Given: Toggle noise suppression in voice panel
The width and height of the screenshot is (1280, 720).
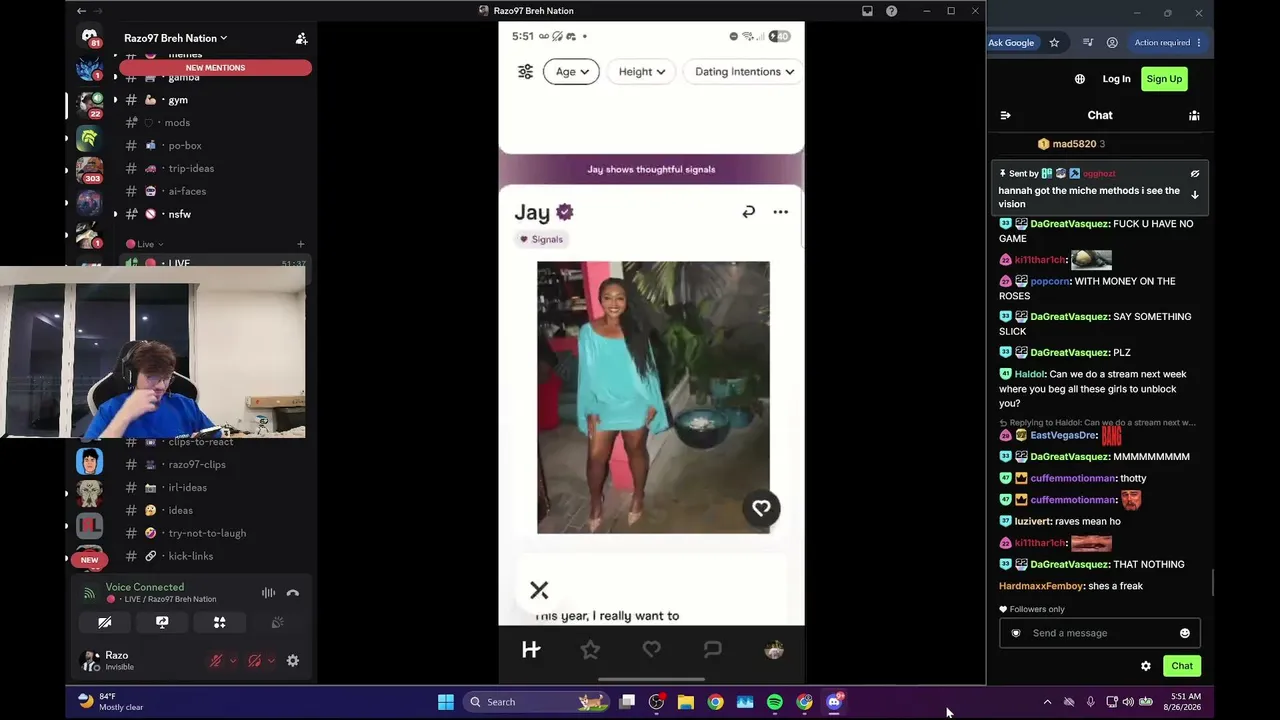Looking at the screenshot, I should 268,593.
